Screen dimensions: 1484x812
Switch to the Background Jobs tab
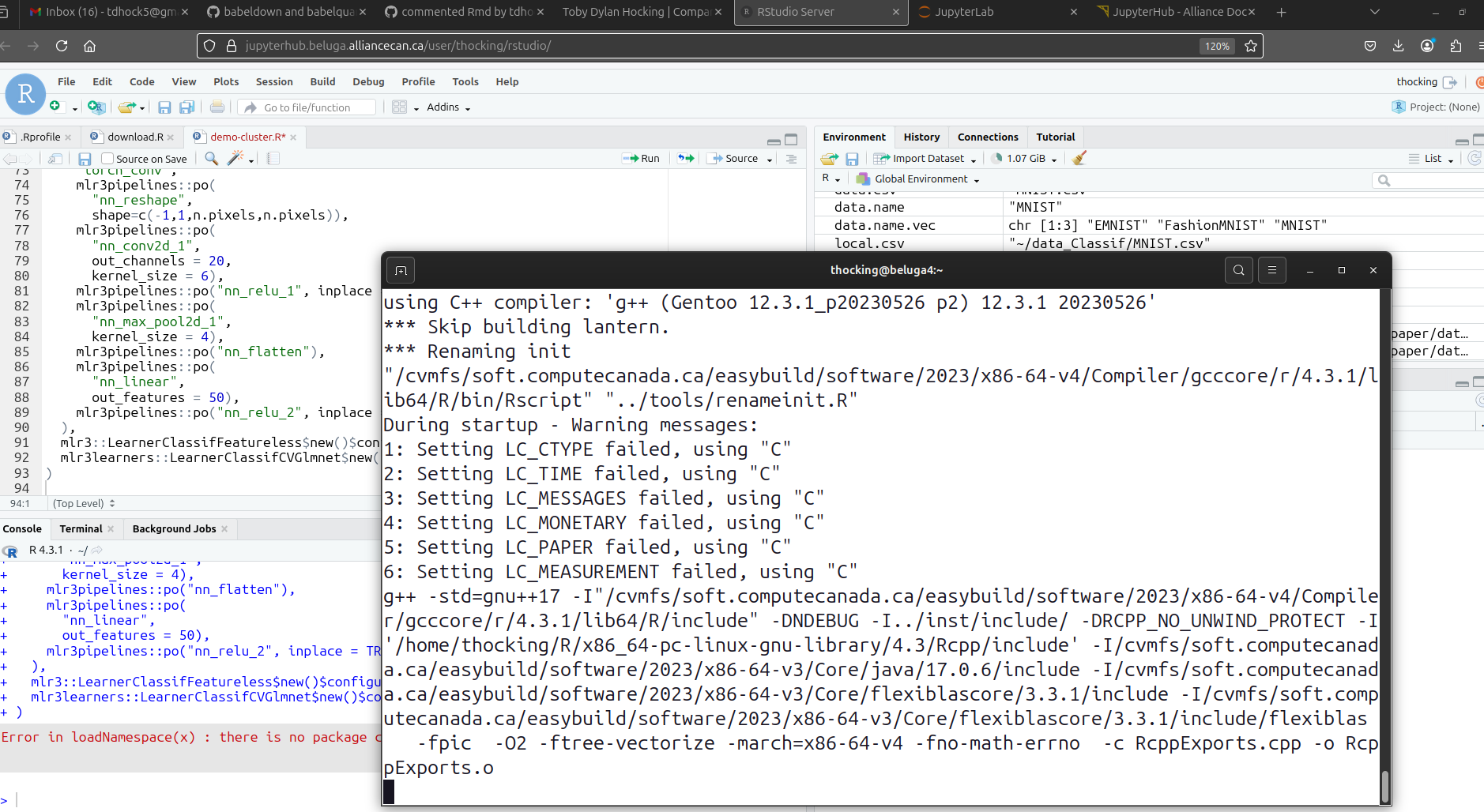click(x=174, y=528)
